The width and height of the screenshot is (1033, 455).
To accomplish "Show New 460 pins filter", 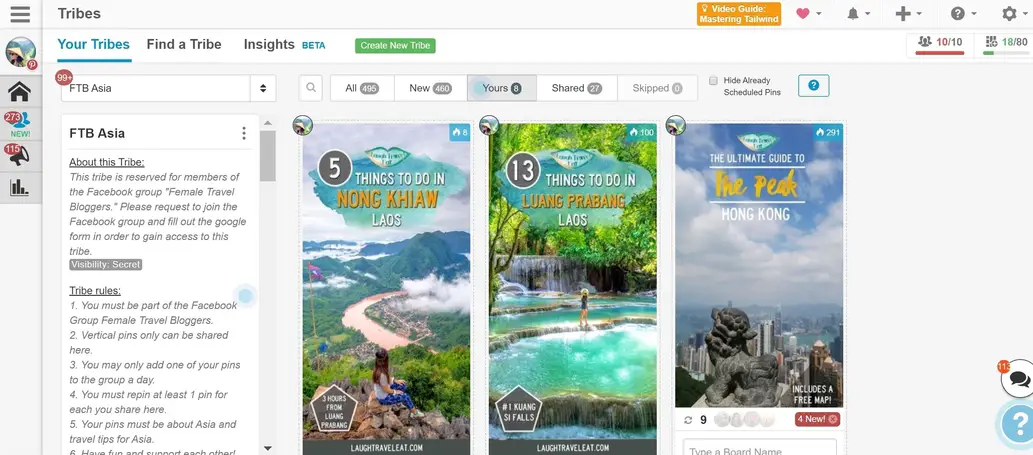I will (430, 88).
